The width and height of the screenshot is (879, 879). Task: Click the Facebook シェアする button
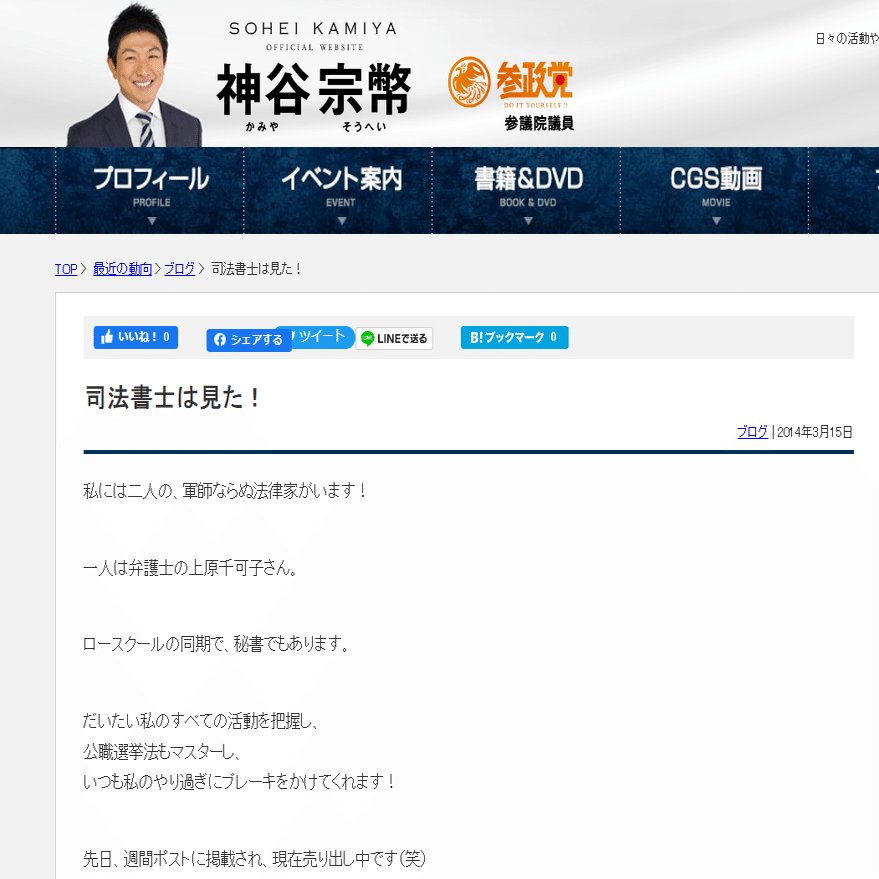pyautogui.click(x=249, y=340)
